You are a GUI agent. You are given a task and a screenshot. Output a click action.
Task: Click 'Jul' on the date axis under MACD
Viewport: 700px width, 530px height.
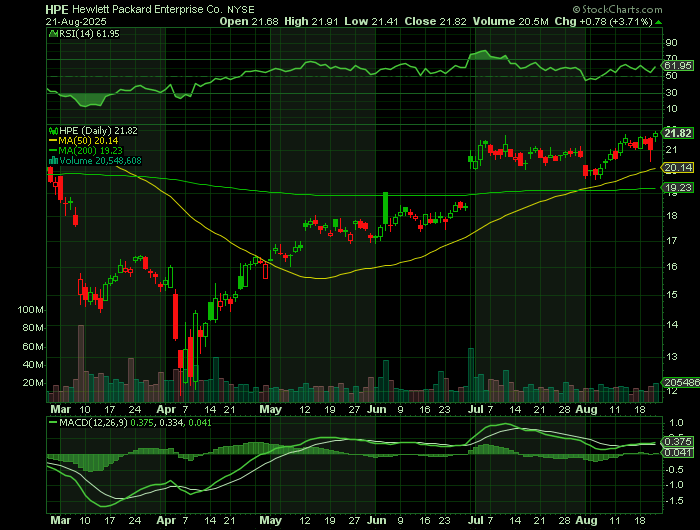[x=475, y=521]
